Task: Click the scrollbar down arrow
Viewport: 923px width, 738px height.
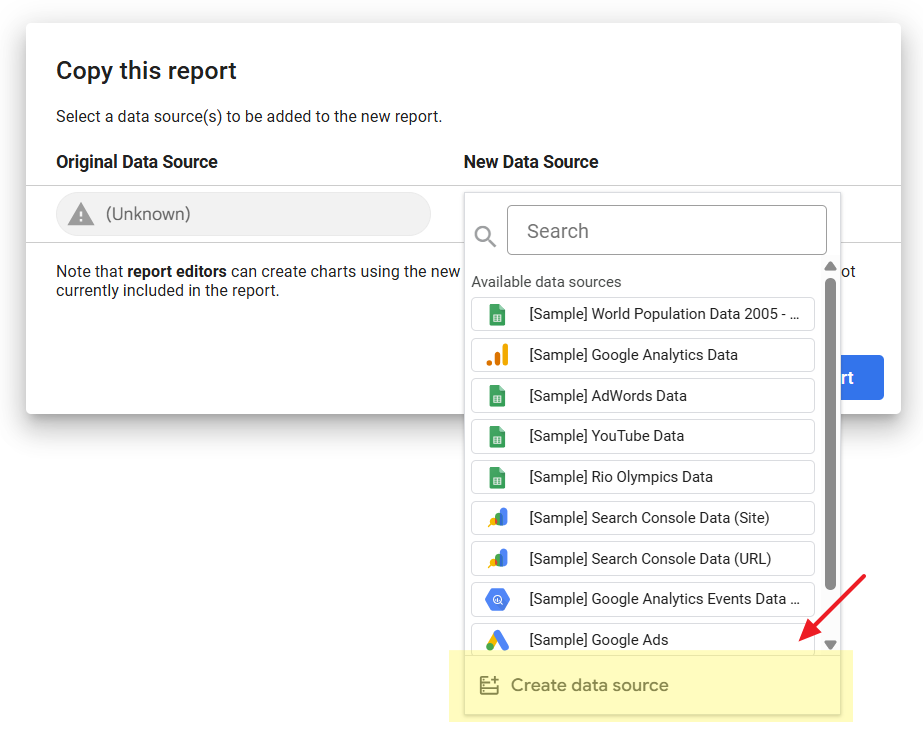Action: point(830,645)
